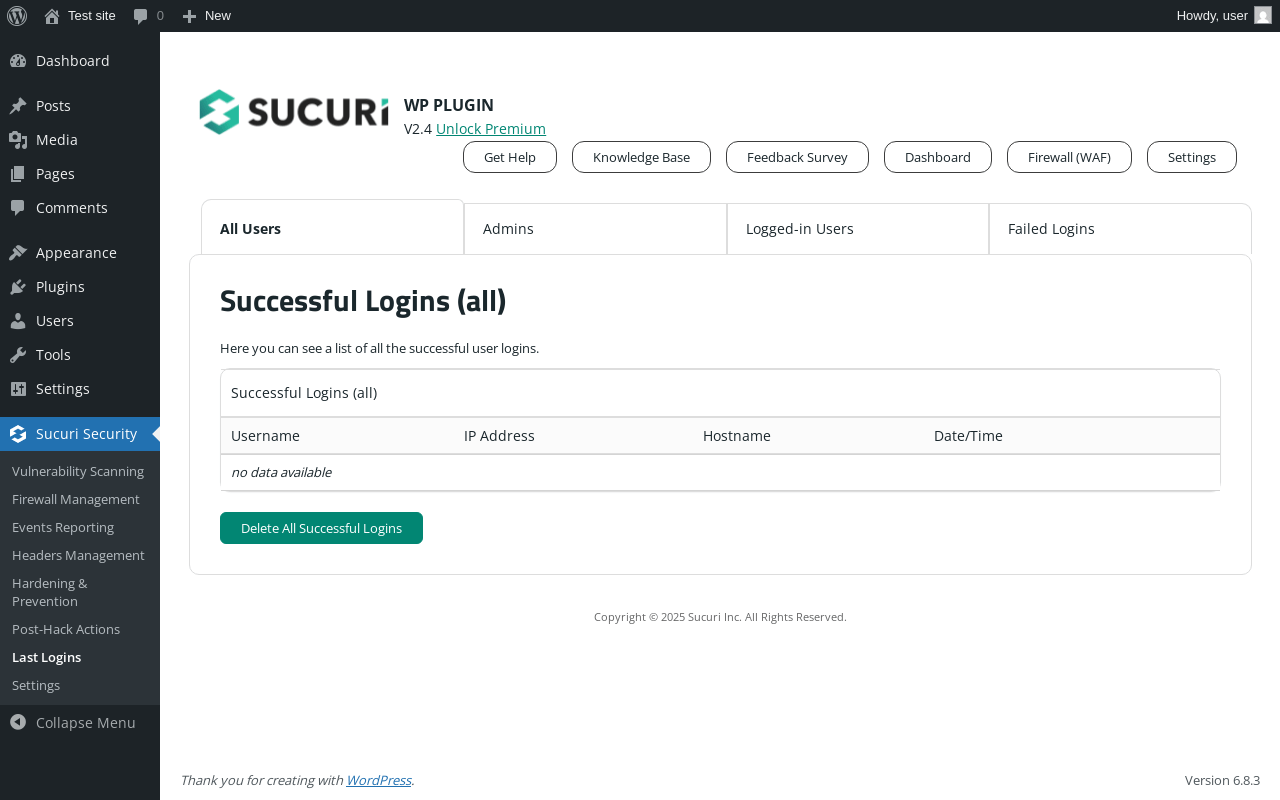
Task: Open the Knowledge Base button
Action: point(641,157)
